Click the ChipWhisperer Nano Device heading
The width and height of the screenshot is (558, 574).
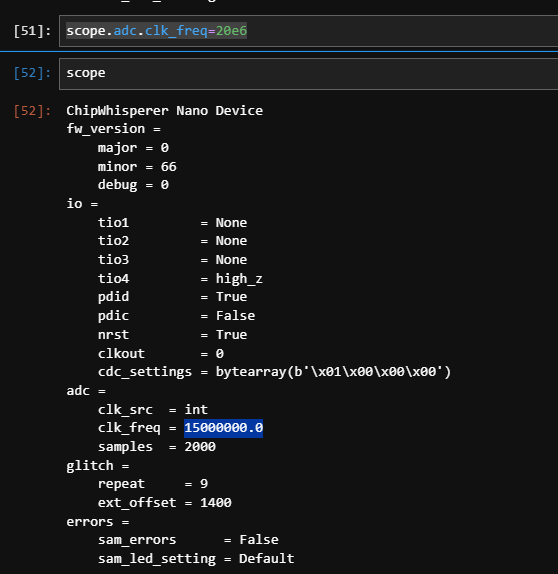164,111
